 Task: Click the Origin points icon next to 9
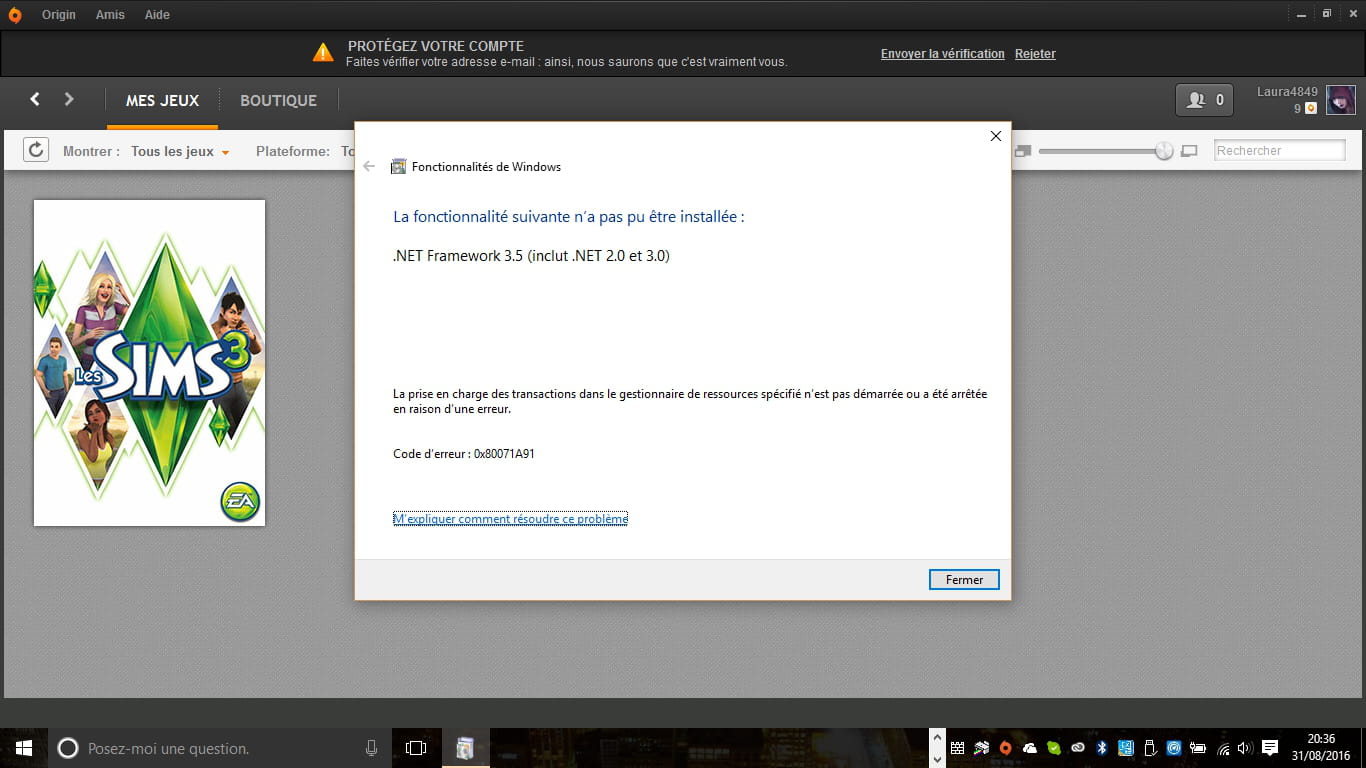coord(1311,108)
